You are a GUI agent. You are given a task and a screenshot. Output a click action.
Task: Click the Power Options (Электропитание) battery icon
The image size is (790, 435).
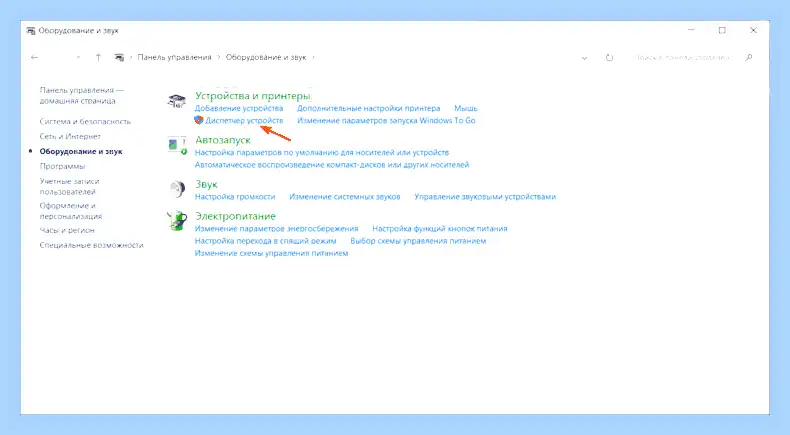pos(177,221)
